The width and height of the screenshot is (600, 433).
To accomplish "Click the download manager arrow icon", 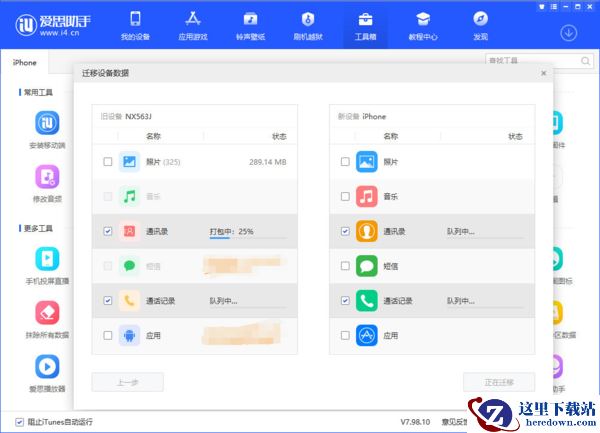I will [x=569, y=33].
